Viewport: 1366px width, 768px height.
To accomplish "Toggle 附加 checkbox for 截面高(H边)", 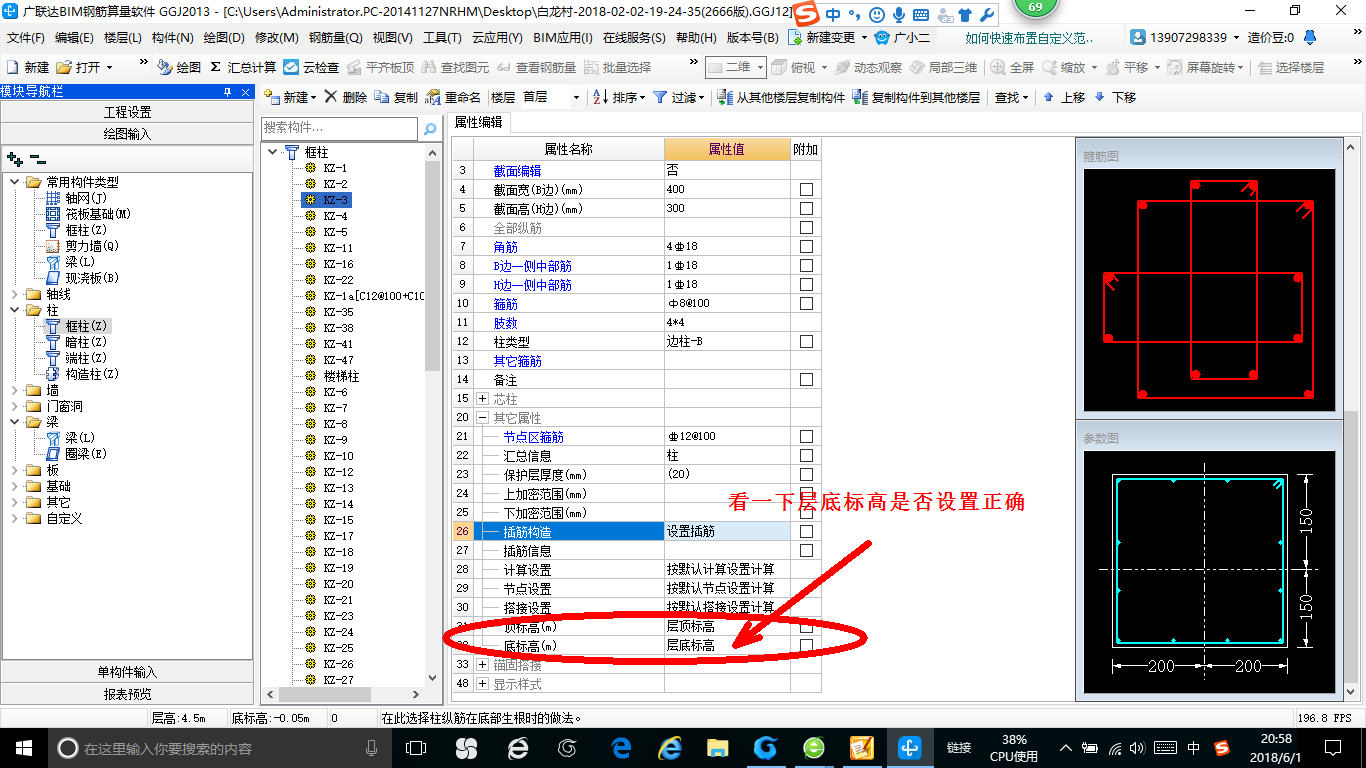I will coord(806,208).
